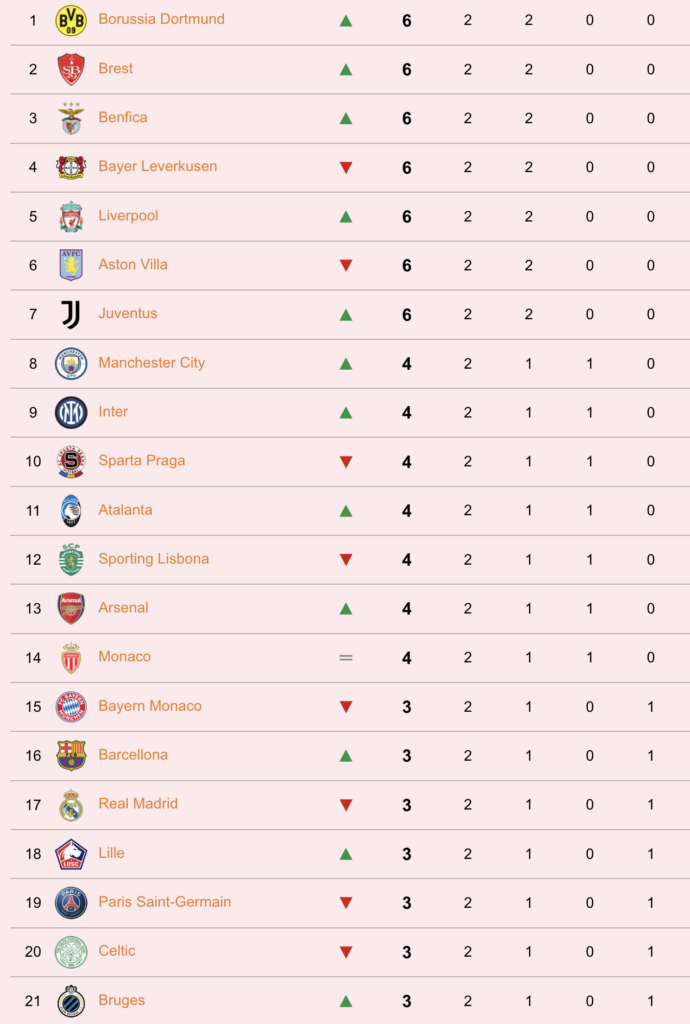
Task: Click the Barcellona crest
Action: pos(71,755)
